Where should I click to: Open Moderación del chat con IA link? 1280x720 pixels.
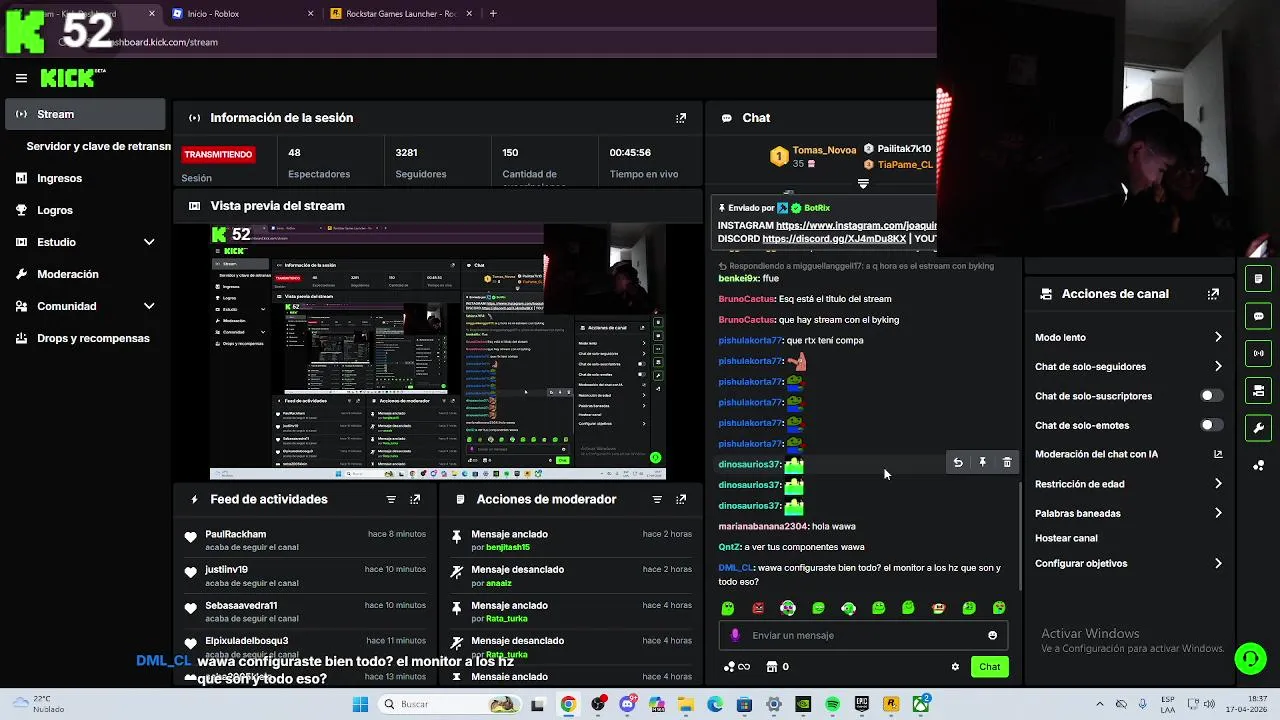coord(1129,454)
